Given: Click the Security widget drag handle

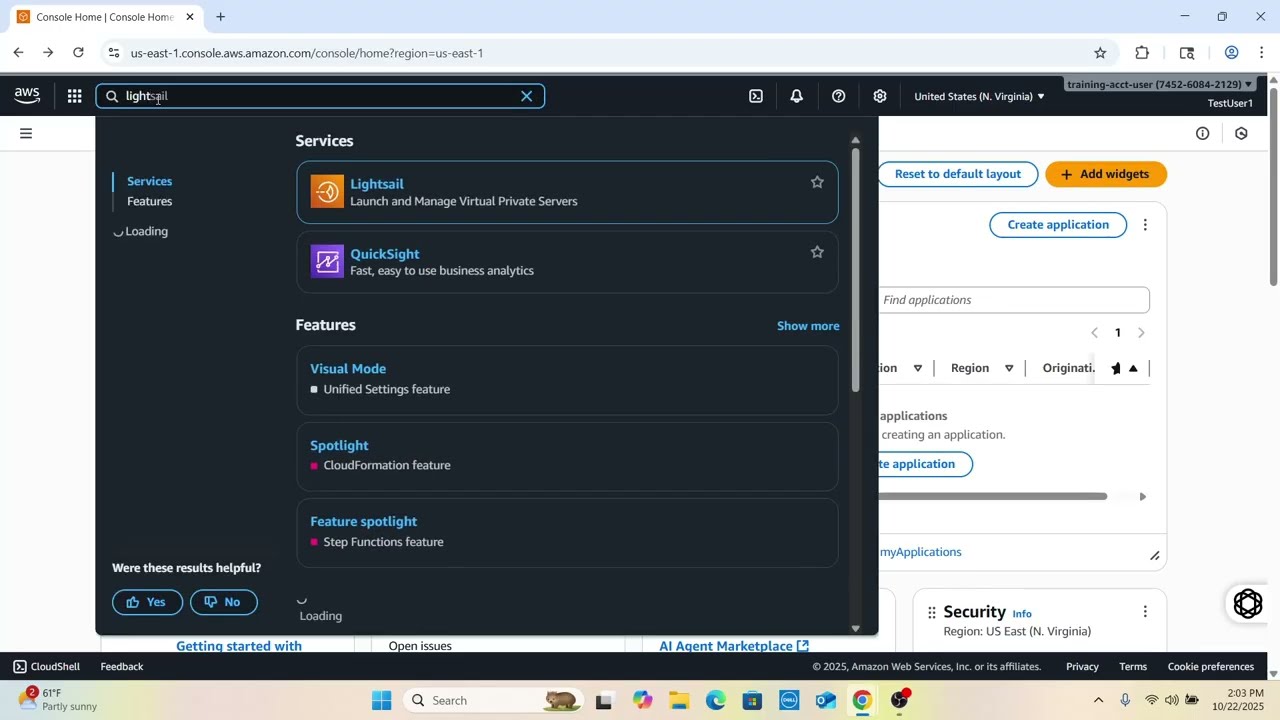Looking at the screenshot, I should [931, 612].
